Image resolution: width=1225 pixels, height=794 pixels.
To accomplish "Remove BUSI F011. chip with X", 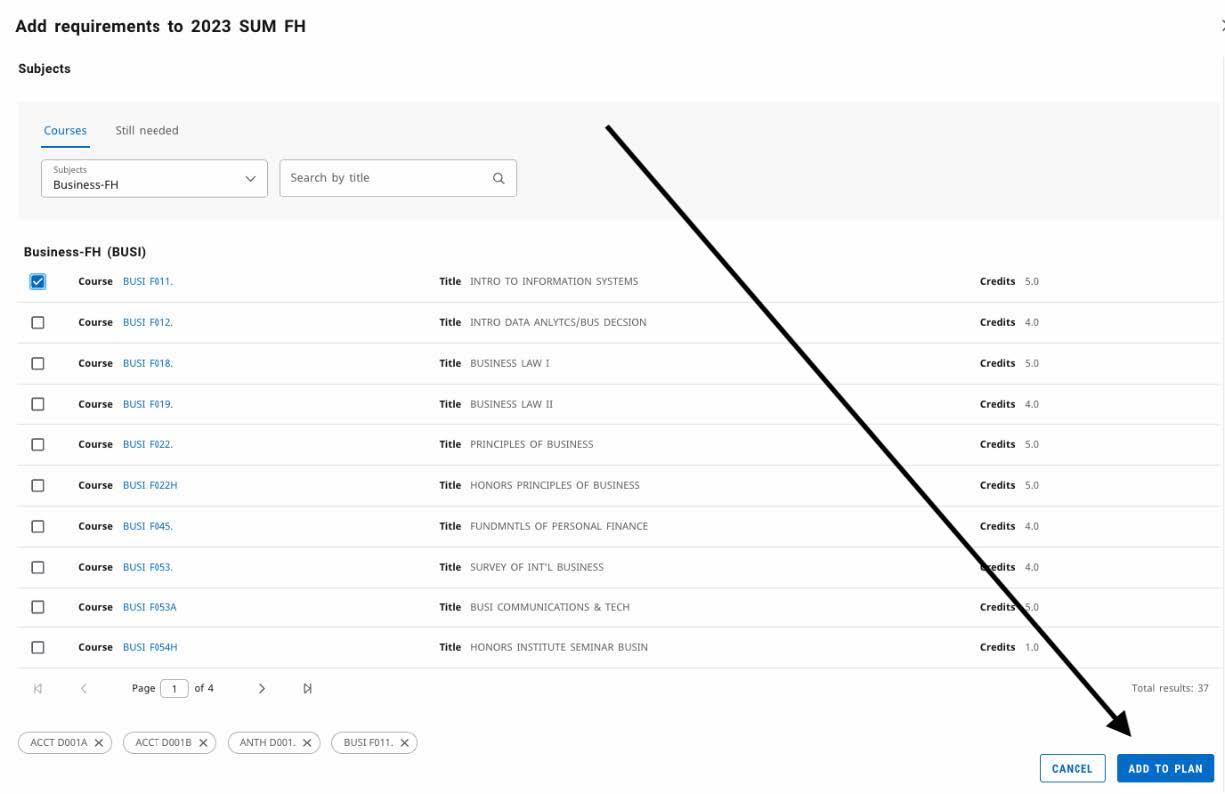I will point(404,743).
